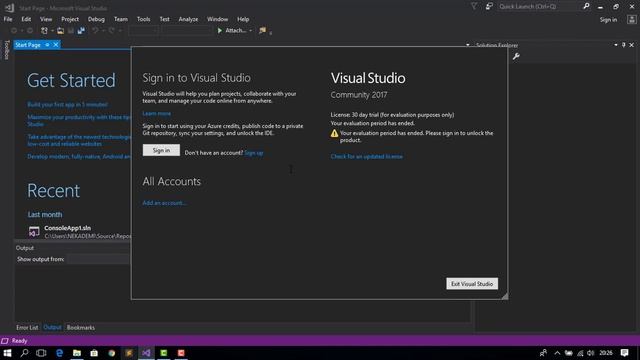This screenshot has width=640, height=360.
Task: Click the account avatar icon
Action: [631, 19]
